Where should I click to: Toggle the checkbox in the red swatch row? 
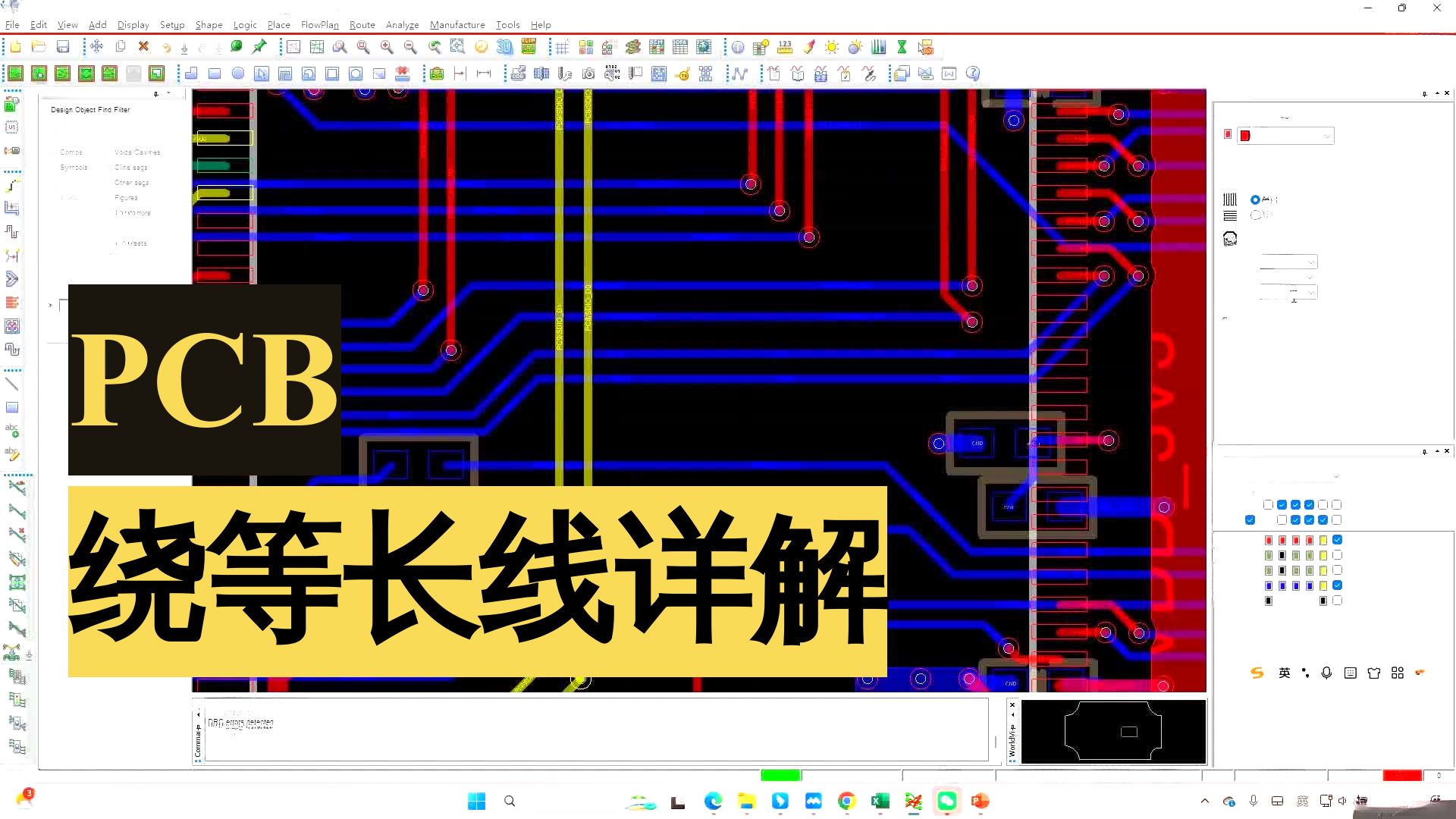(x=1337, y=540)
